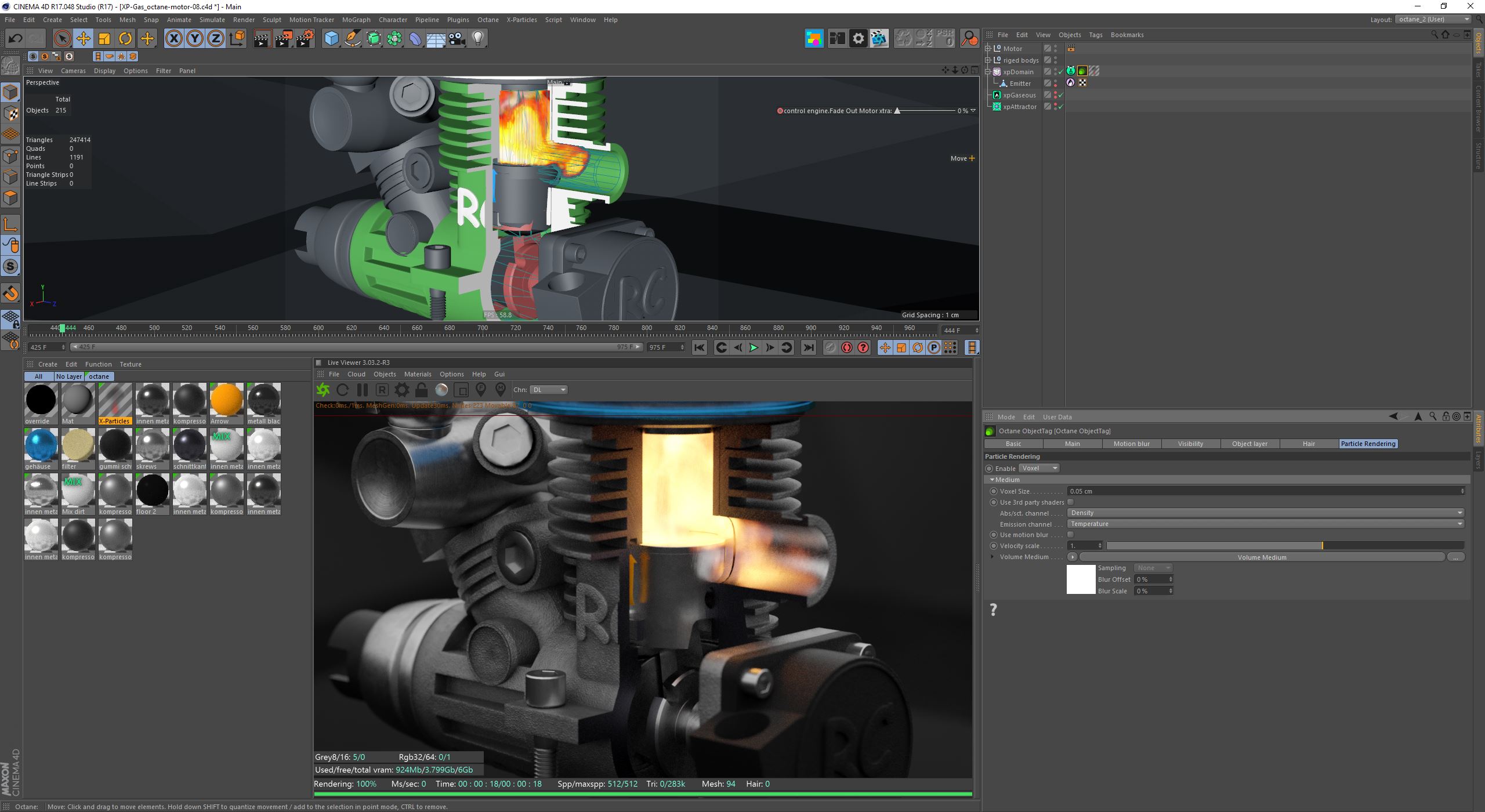1485x812 pixels.
Task: Jump to start of animation
Action: tap(700, 347)
